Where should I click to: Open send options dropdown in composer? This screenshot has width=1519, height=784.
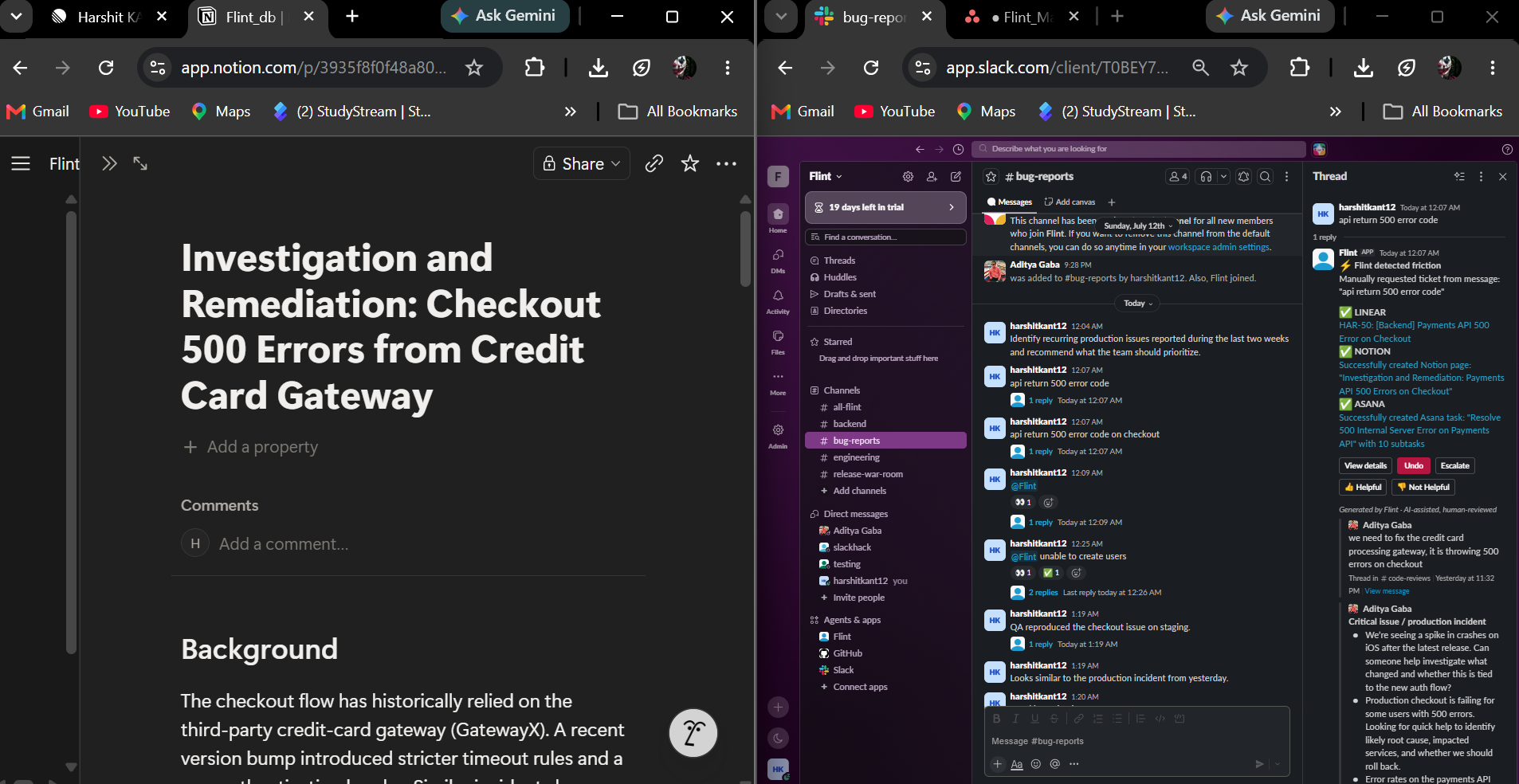pos(1278,763)
